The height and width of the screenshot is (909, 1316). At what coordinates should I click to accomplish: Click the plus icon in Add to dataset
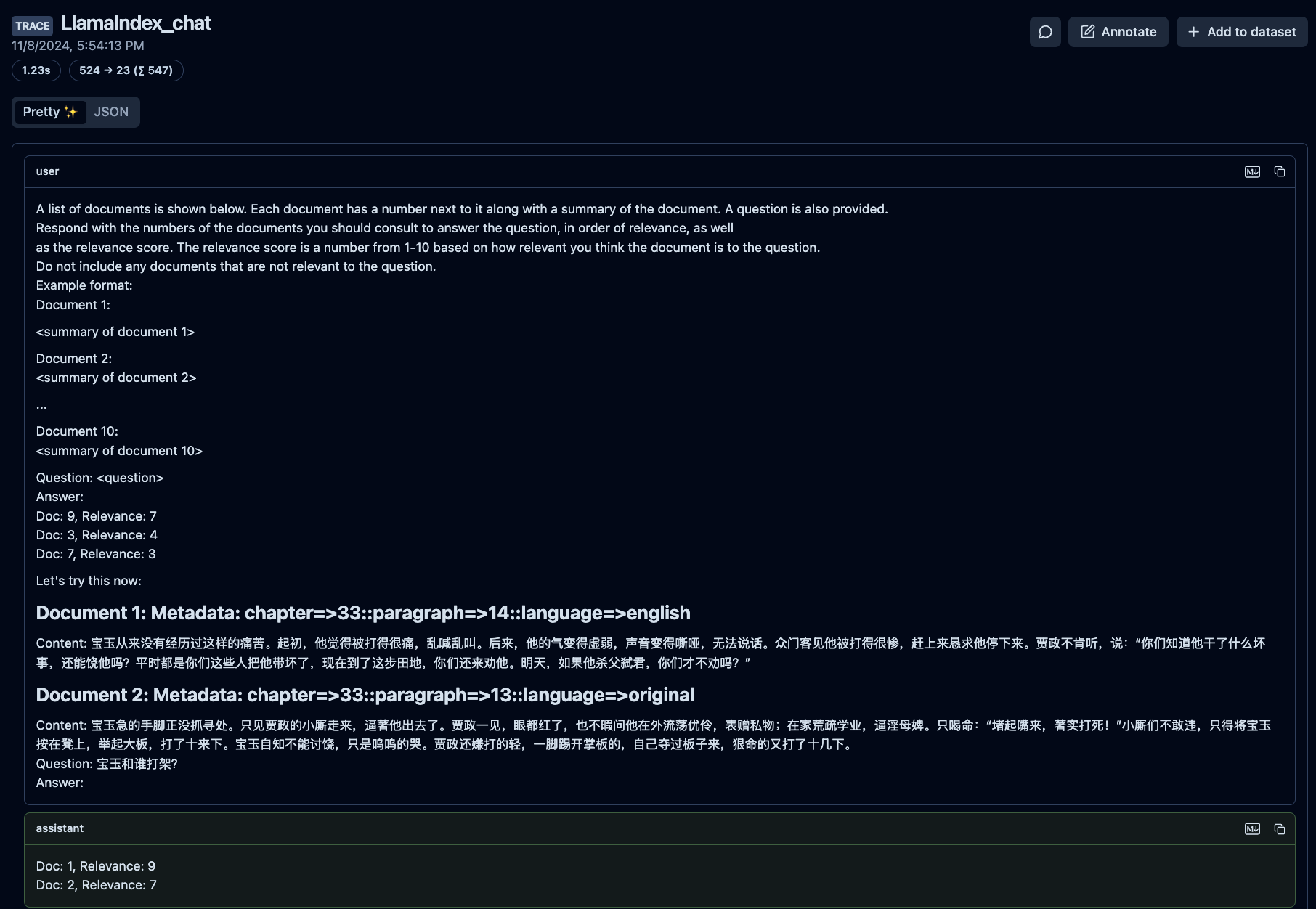pos(1193,32)
